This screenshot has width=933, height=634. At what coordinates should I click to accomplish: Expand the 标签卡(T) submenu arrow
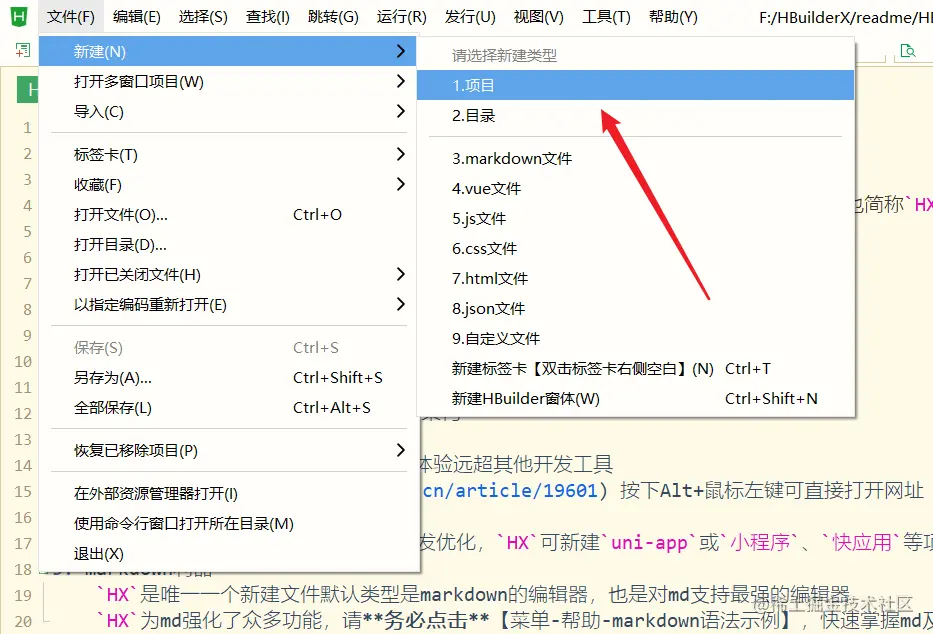401,155
